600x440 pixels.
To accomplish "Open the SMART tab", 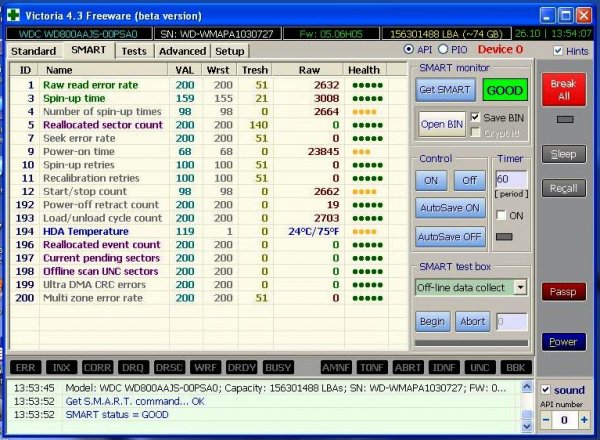I will [x=88, y=50].
